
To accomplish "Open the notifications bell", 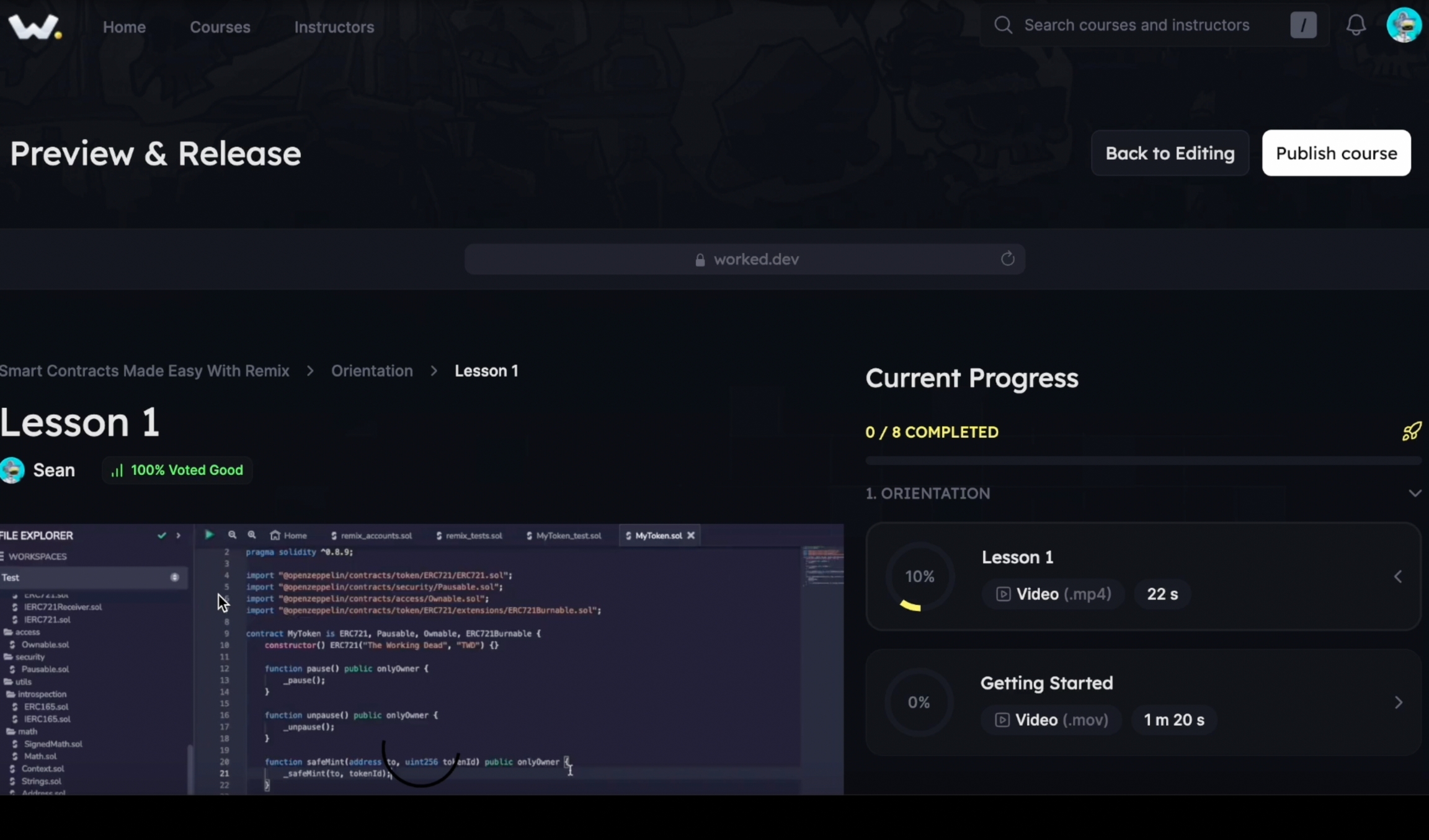I will (x=1356, y=25).
